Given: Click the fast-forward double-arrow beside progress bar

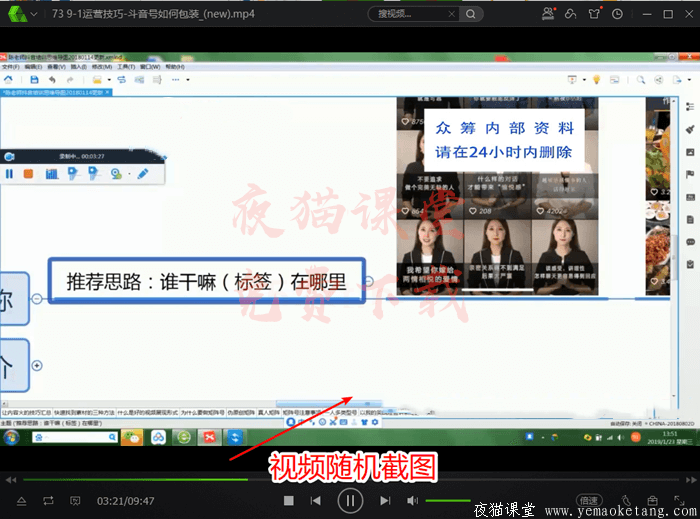Looking at the screenshot, I should pos(691,480).
